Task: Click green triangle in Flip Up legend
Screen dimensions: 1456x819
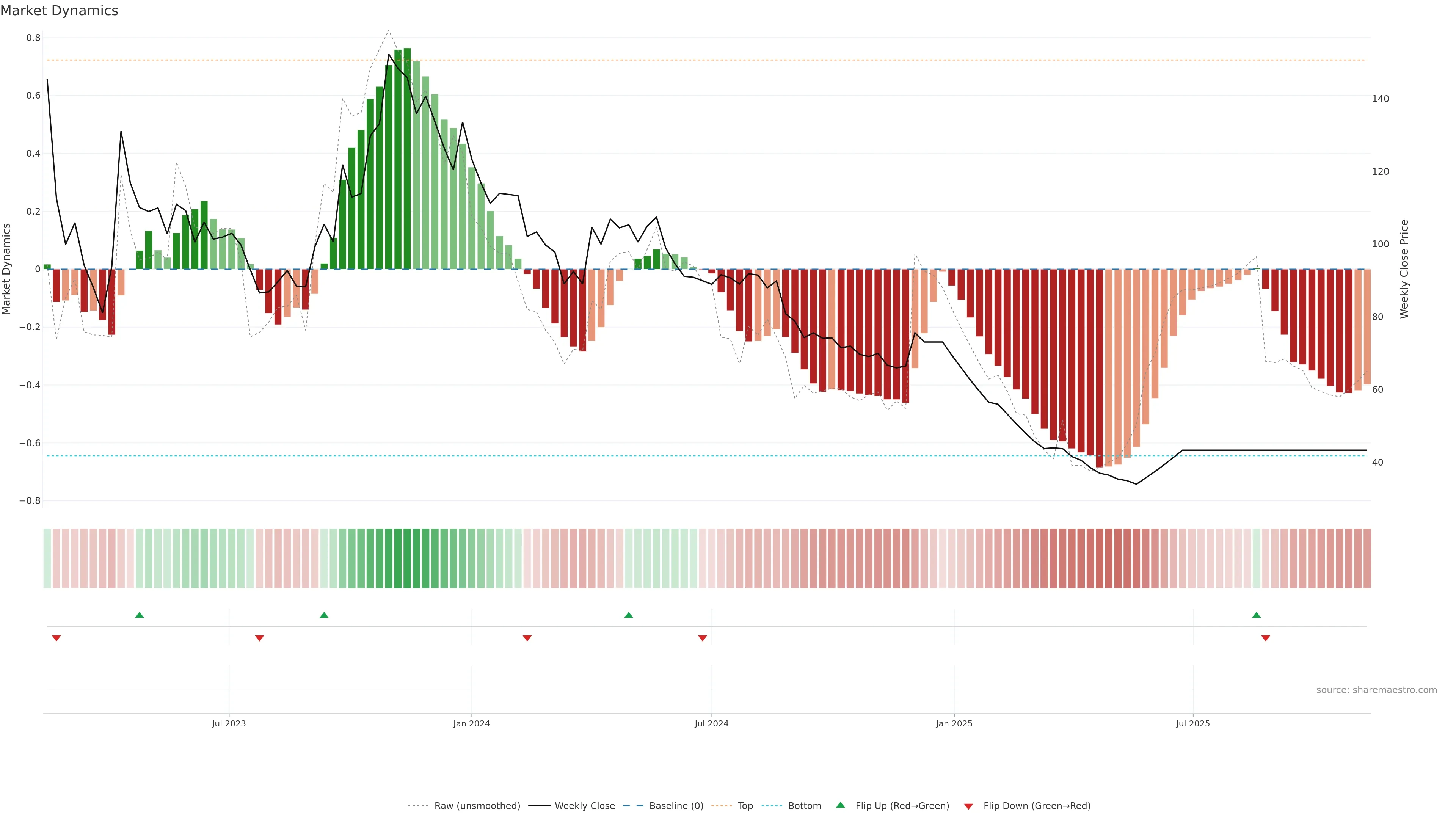Action: 841,805
